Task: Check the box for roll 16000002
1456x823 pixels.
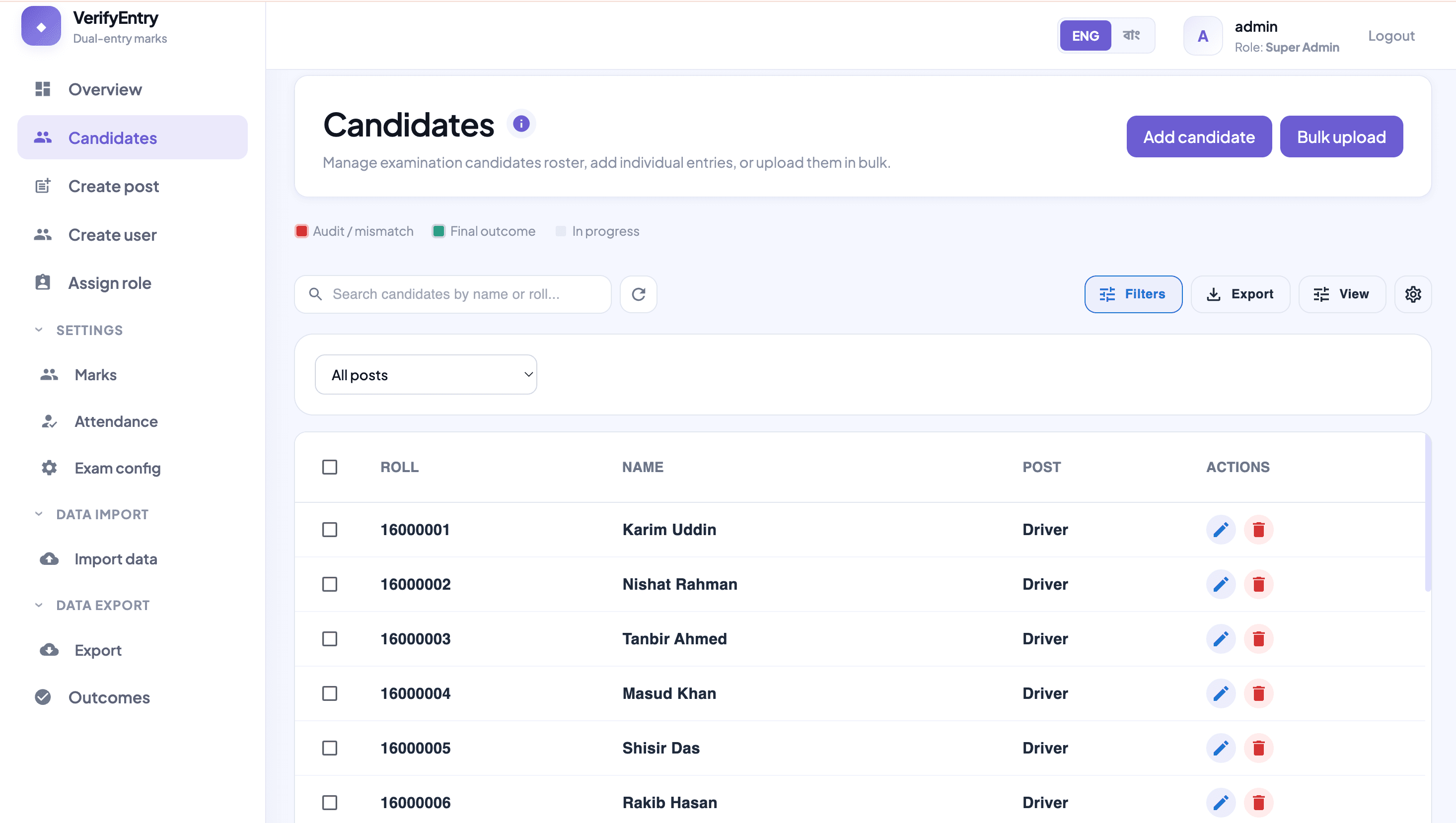Action: [330, 584]
